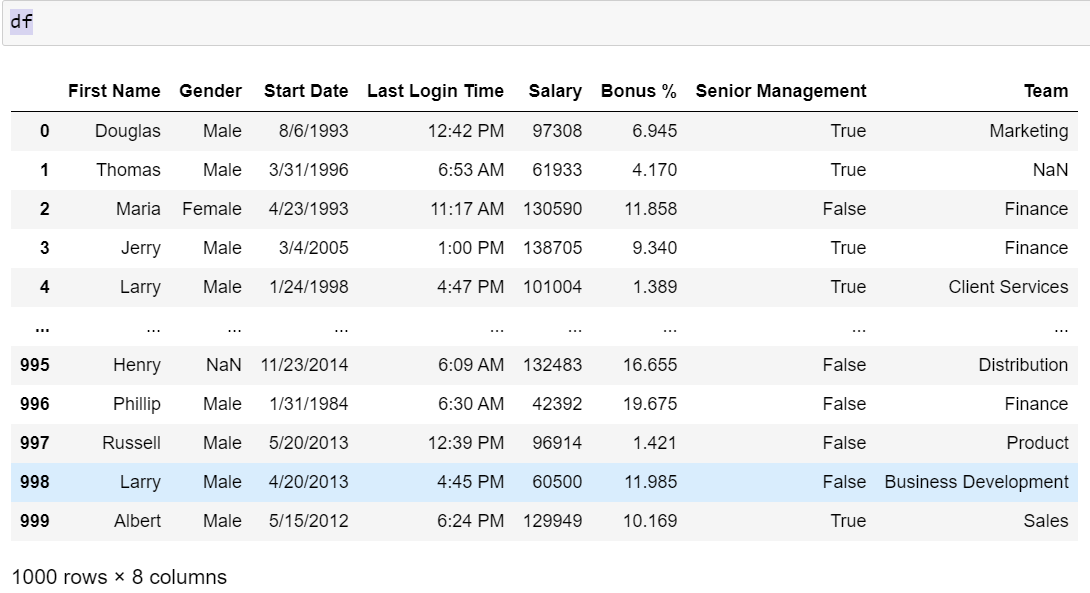Click the 1000 rows × 8 columns summary text
The image size is (1090, 593).
(x=120, y=577)
